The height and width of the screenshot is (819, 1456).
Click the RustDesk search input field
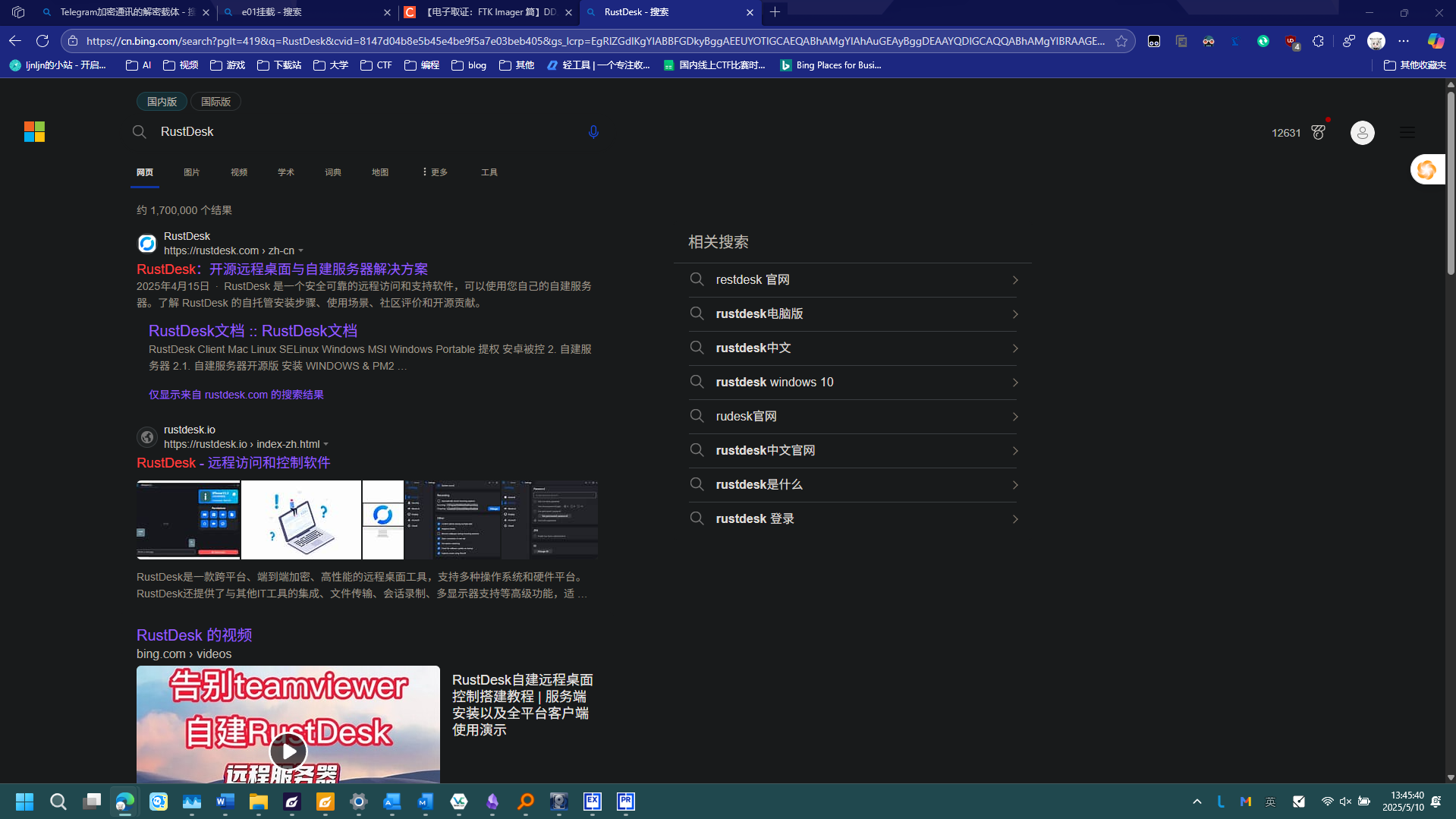coord(364,132)
